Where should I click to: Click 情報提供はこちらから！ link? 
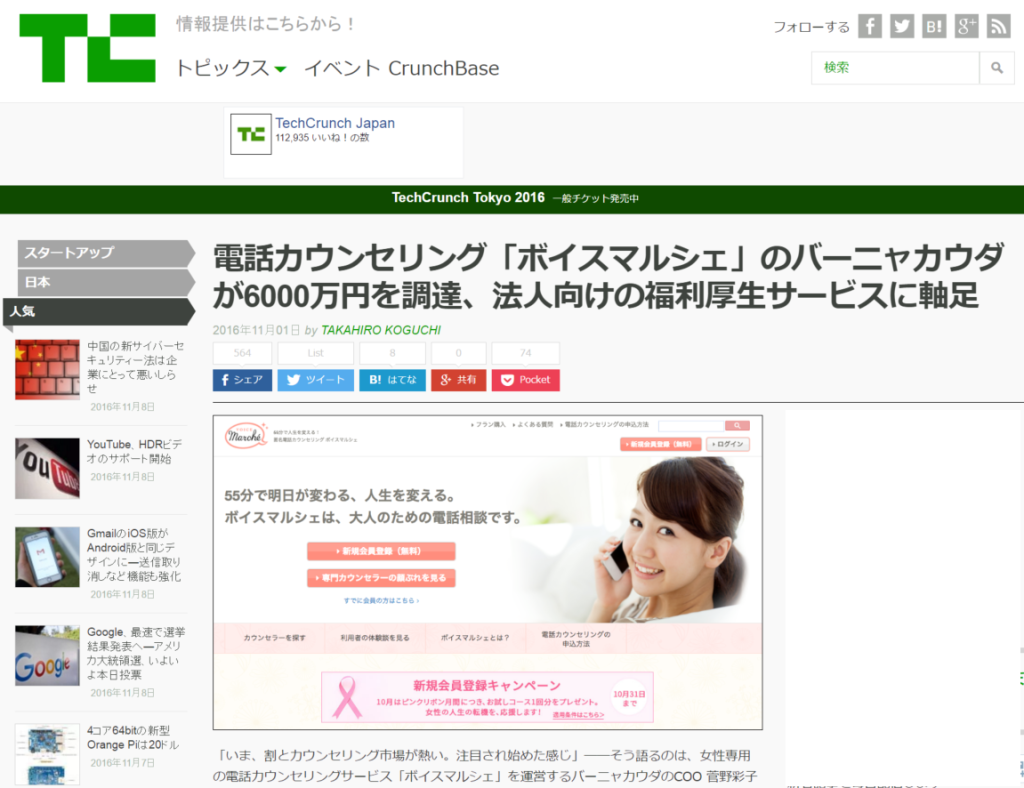pyautogui.click(x=265, y=24)
